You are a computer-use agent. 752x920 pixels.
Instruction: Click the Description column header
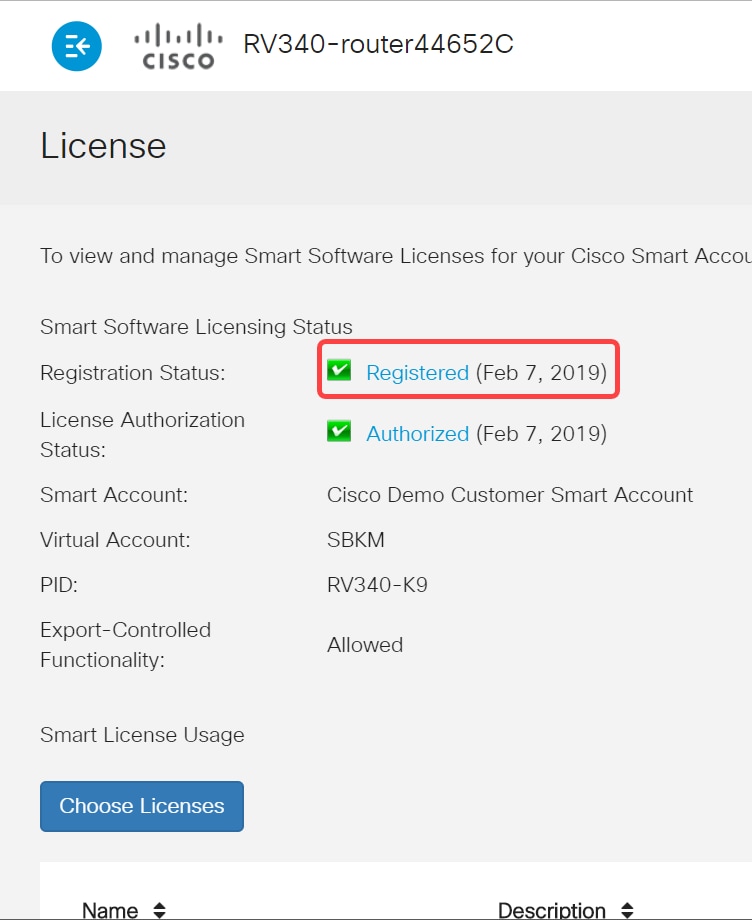552,910
